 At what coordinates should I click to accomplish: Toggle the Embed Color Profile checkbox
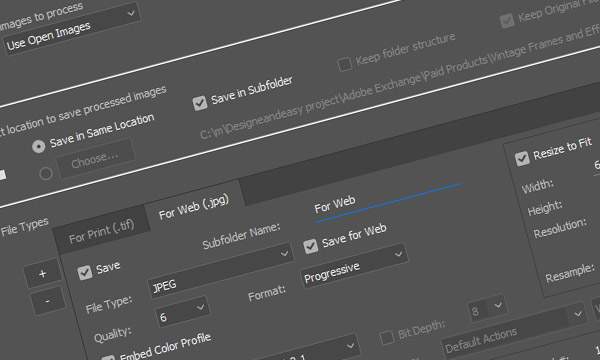click(108, 359)
